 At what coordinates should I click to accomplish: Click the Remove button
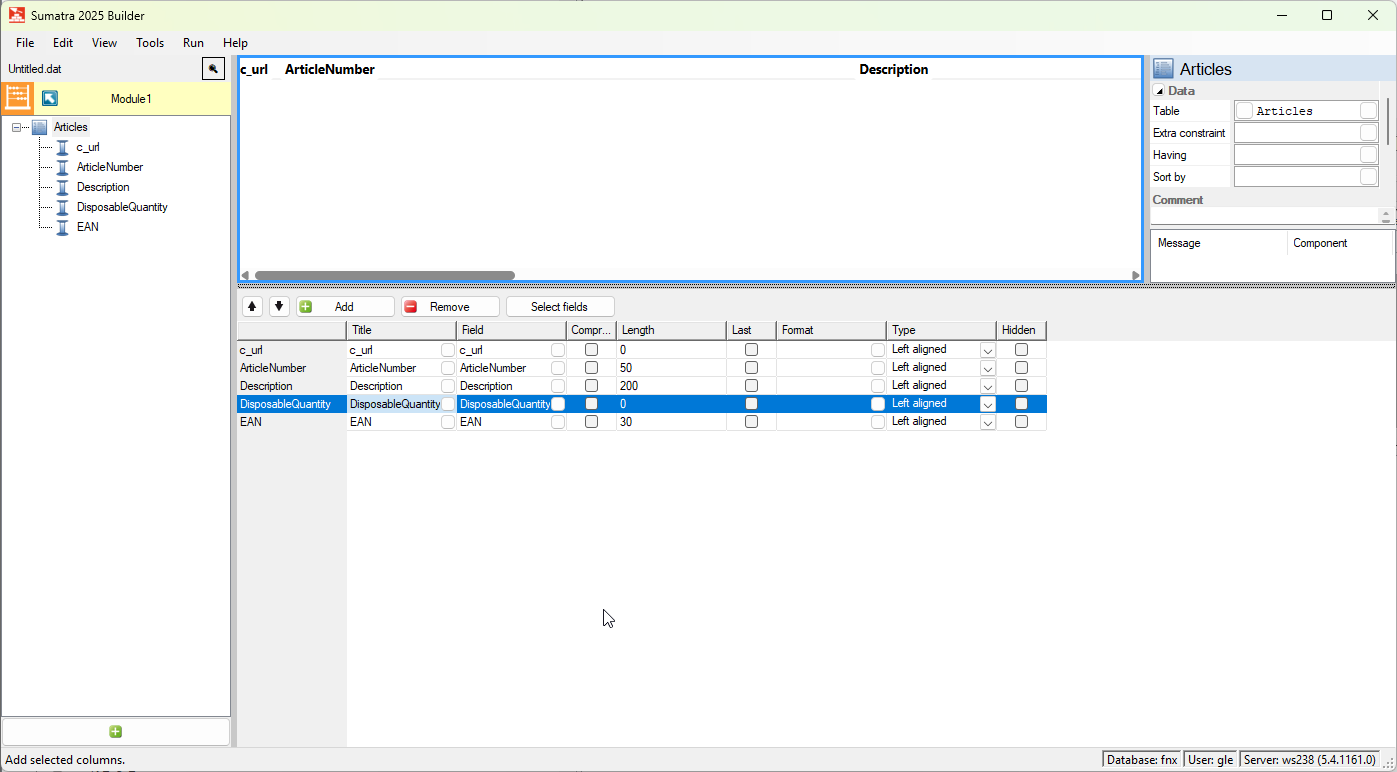449,307
